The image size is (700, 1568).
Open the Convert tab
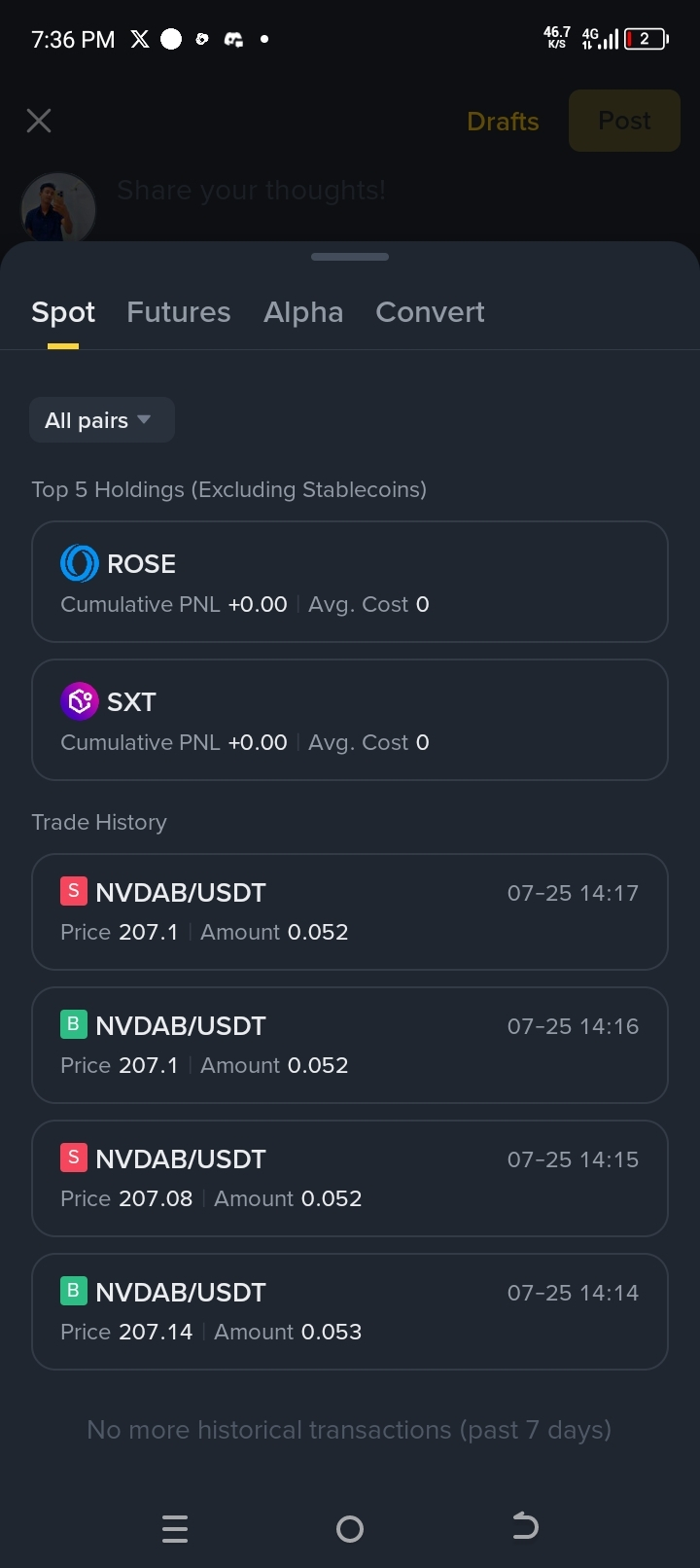pyautogui.click(x=430, y=312)
